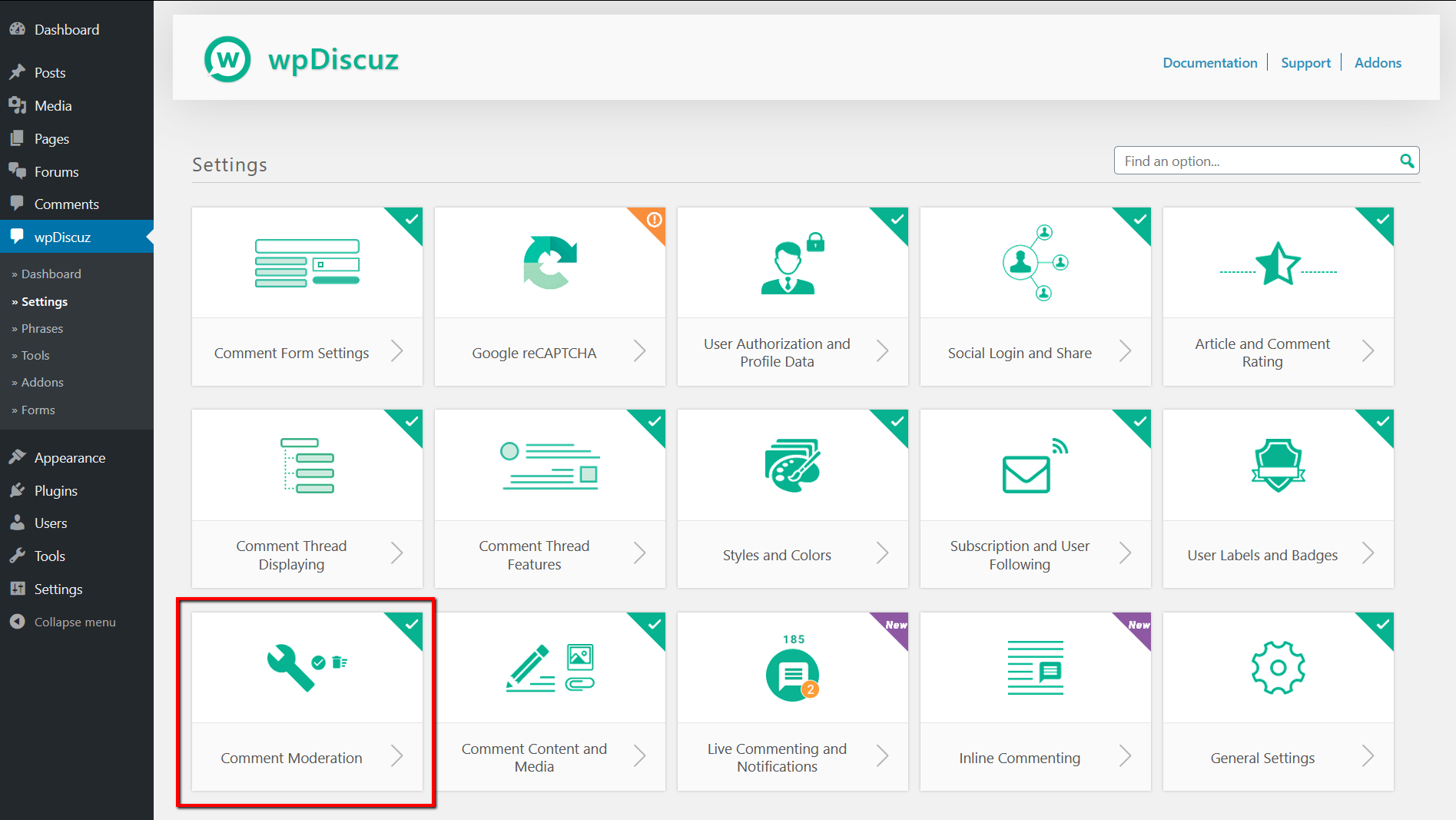Viewport: 1456px width, 820px height.
Task: Click the Google reCAPTCHA refresh icon
Action: 549,262
